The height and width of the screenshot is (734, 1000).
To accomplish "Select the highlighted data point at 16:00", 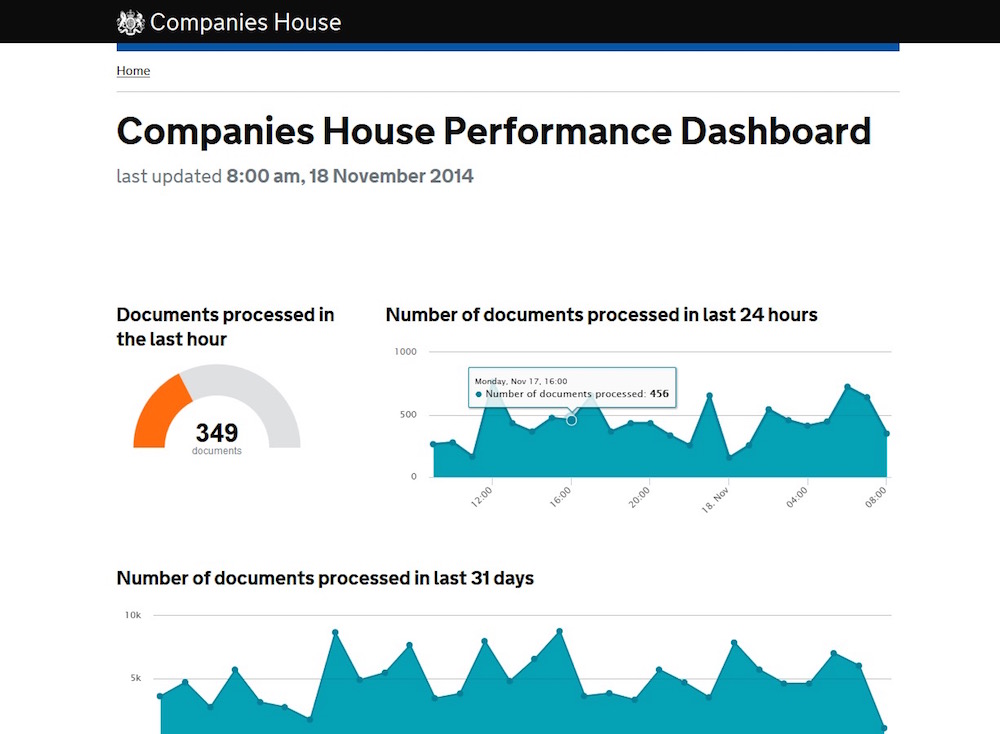I will (x=571, y=421).
